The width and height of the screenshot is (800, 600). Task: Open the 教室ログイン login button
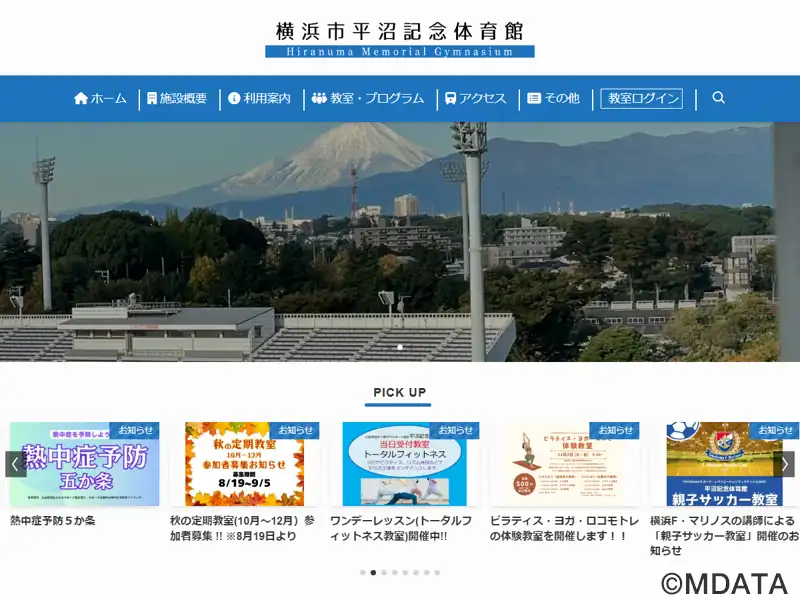click(x=641, y=98)
